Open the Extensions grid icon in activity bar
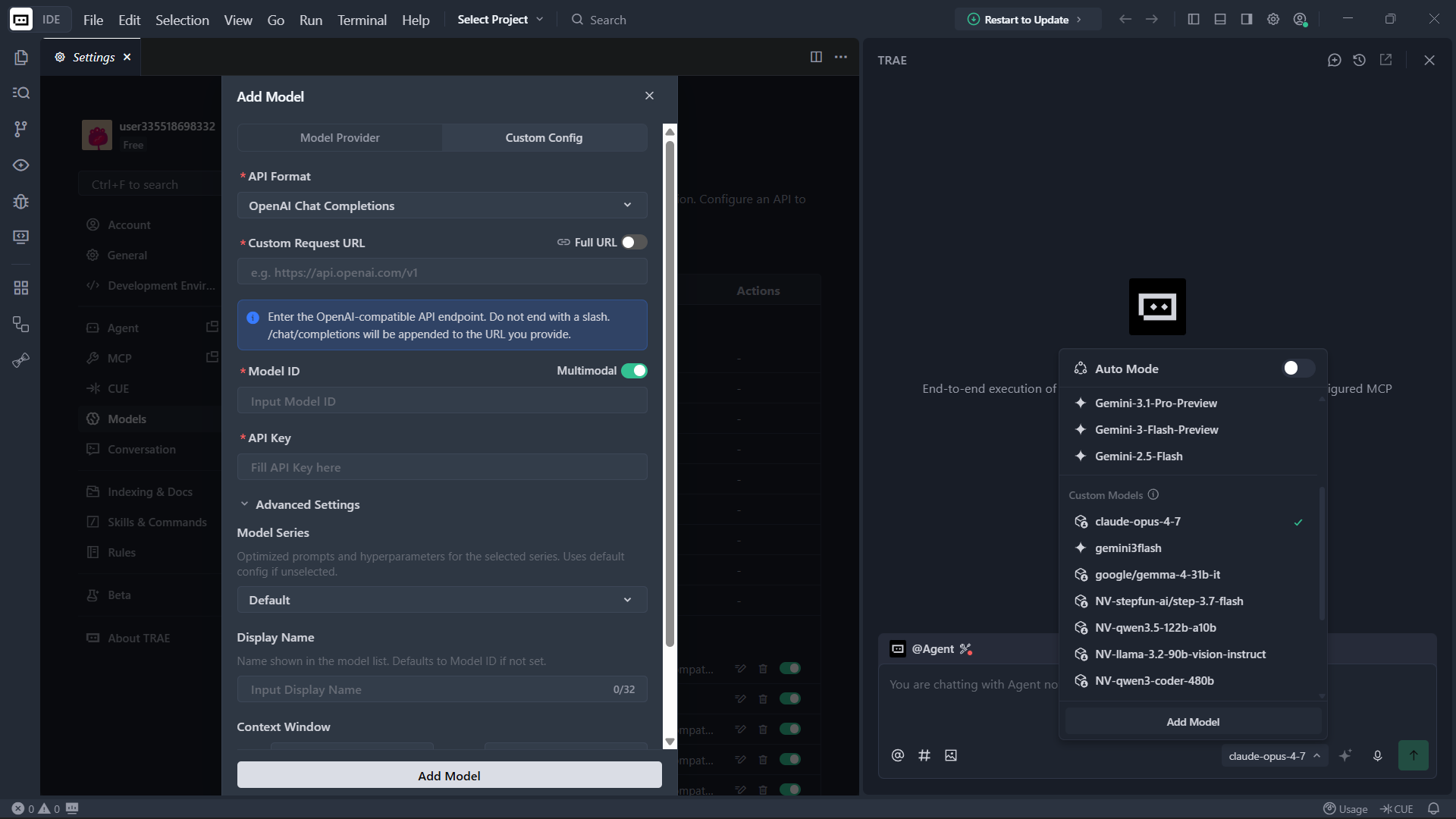This screenshot has height=819, width=1456. click(21, 288)
